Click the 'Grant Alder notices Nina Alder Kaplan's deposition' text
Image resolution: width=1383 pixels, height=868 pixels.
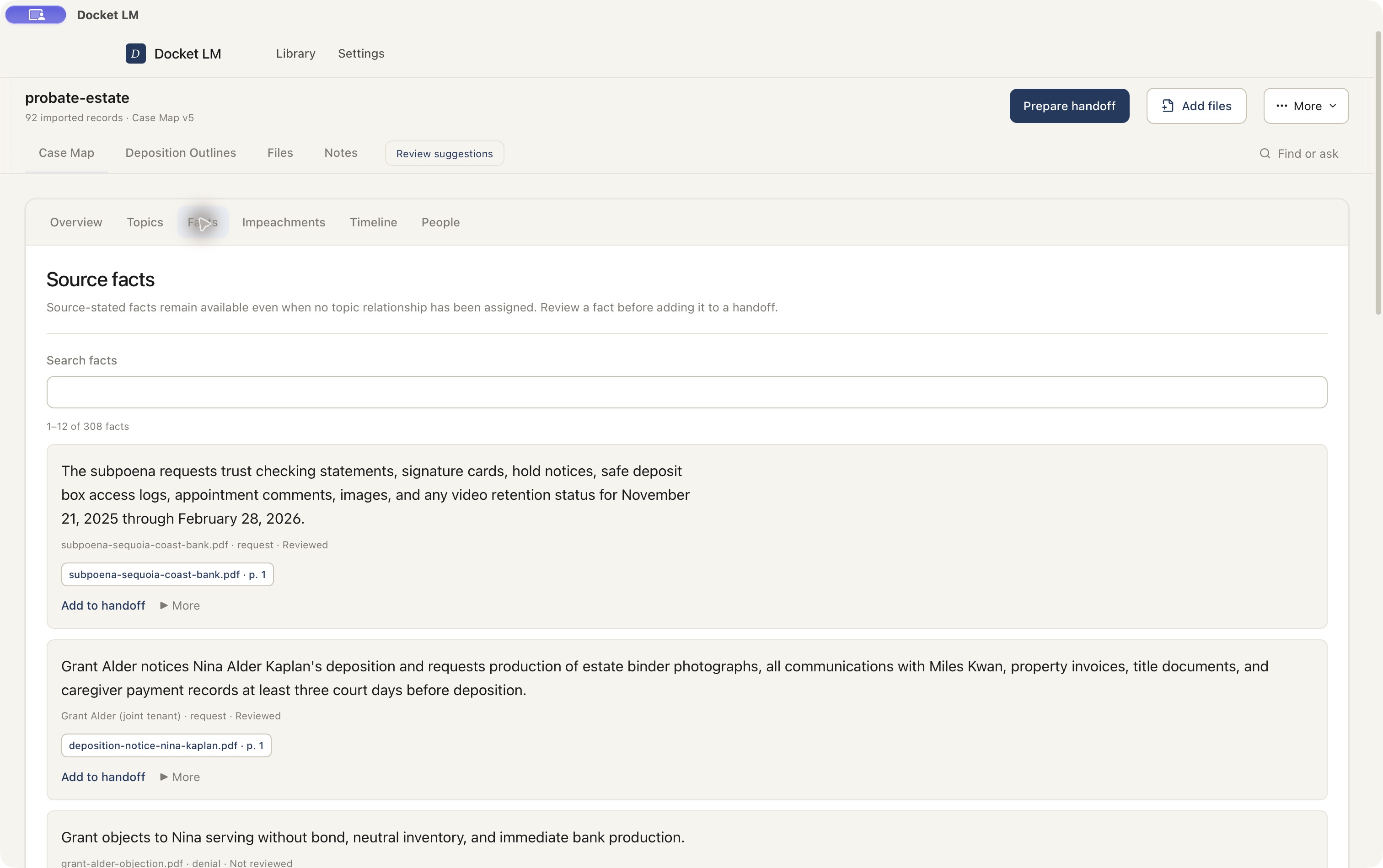click(665, 678)
